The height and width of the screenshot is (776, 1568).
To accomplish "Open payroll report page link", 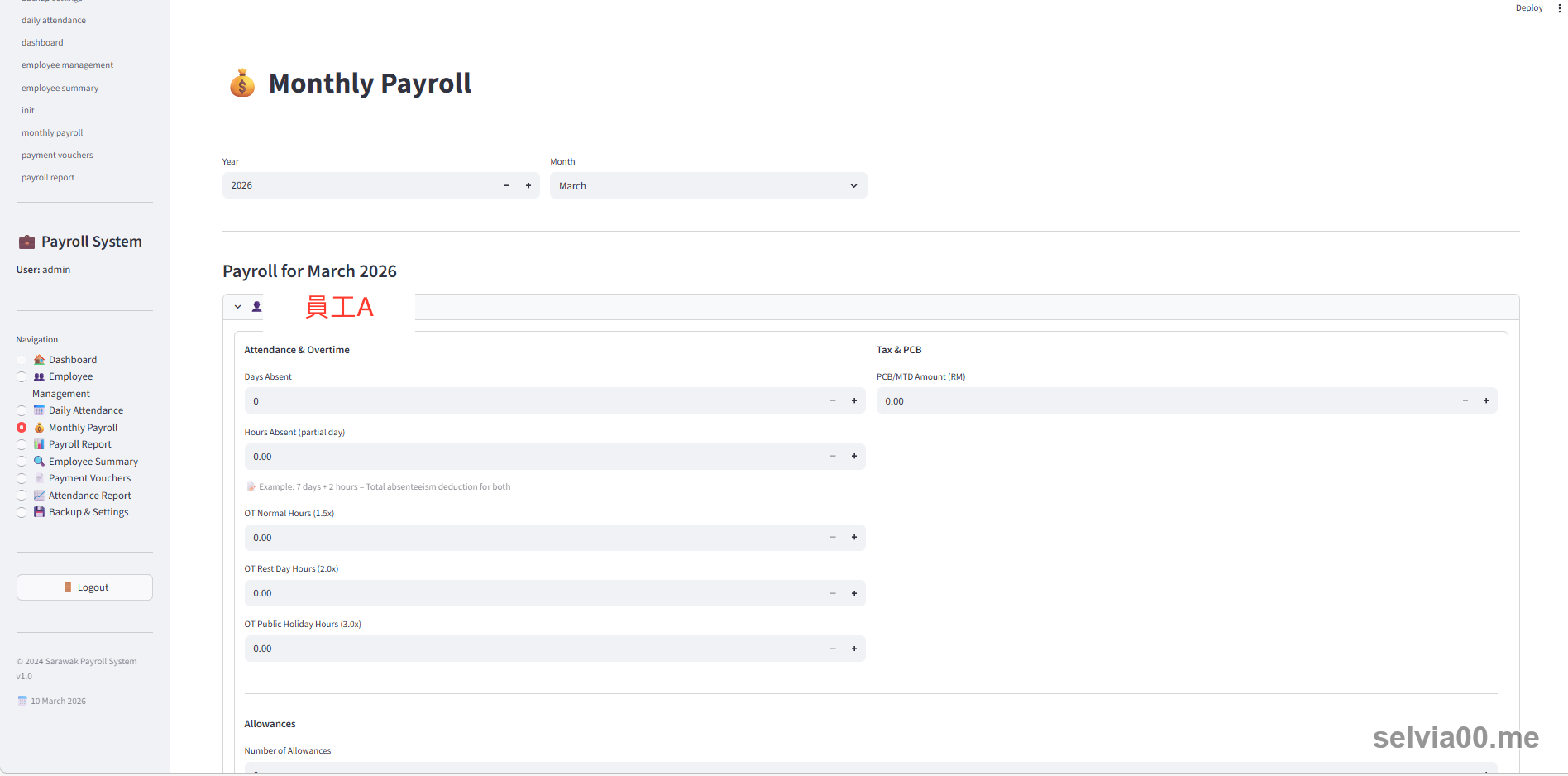I will [48, 177].
